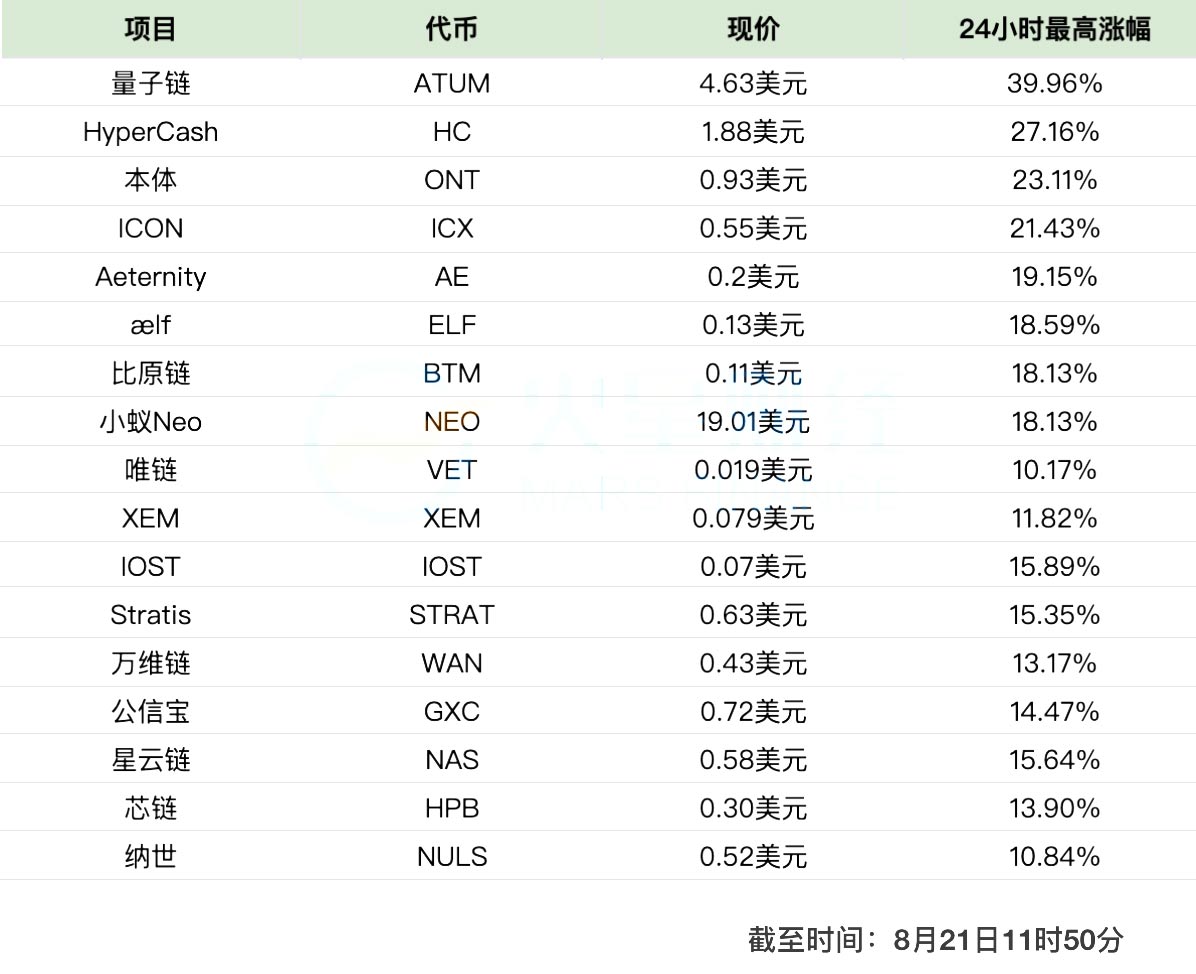Select the ATUM token cell

click(x=452, y=83)
